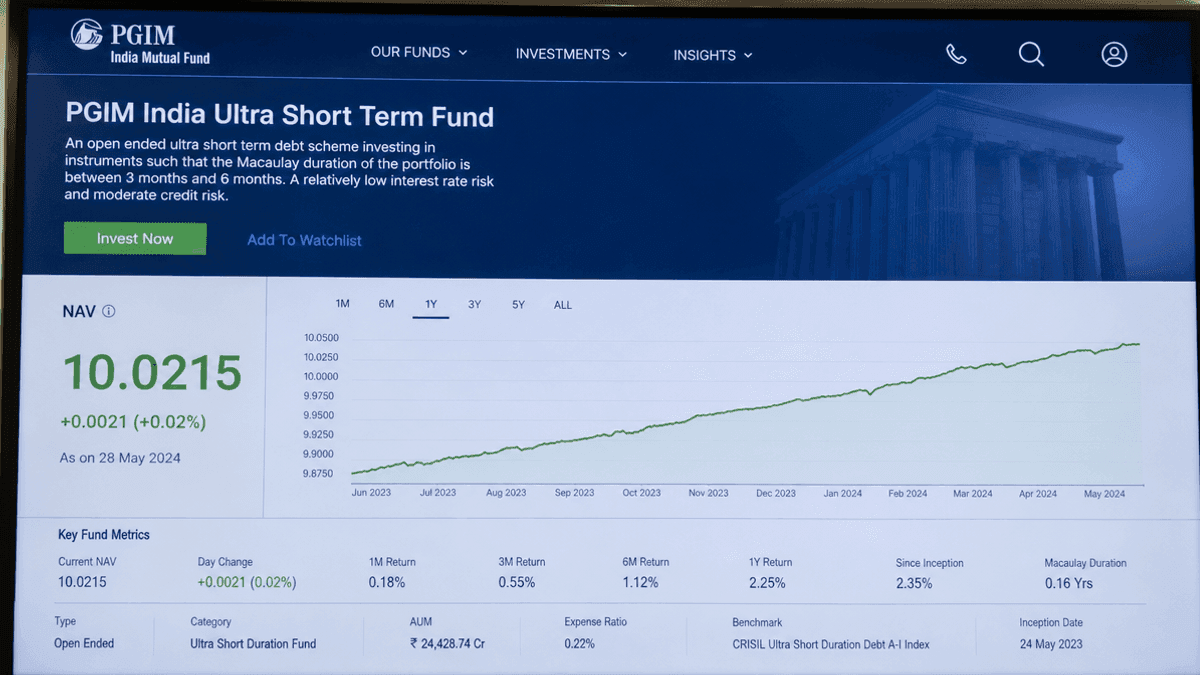The image size is (1200, 675).
Task: Click the Inception Date value 24 May 2023
Action: coord(1051,645)
